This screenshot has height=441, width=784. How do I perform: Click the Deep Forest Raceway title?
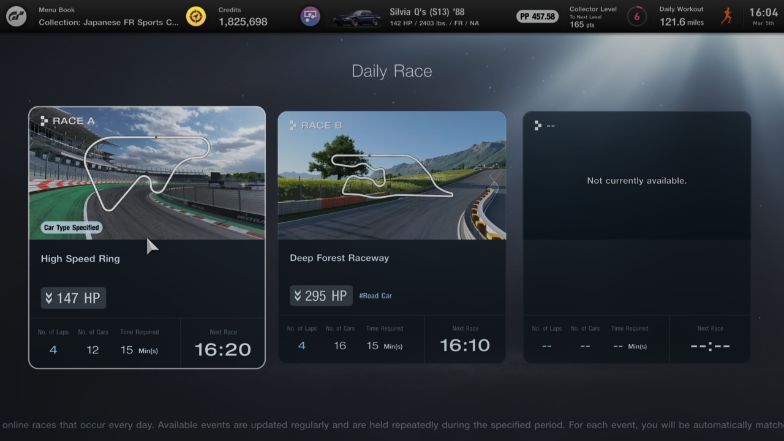pos(340,258)
